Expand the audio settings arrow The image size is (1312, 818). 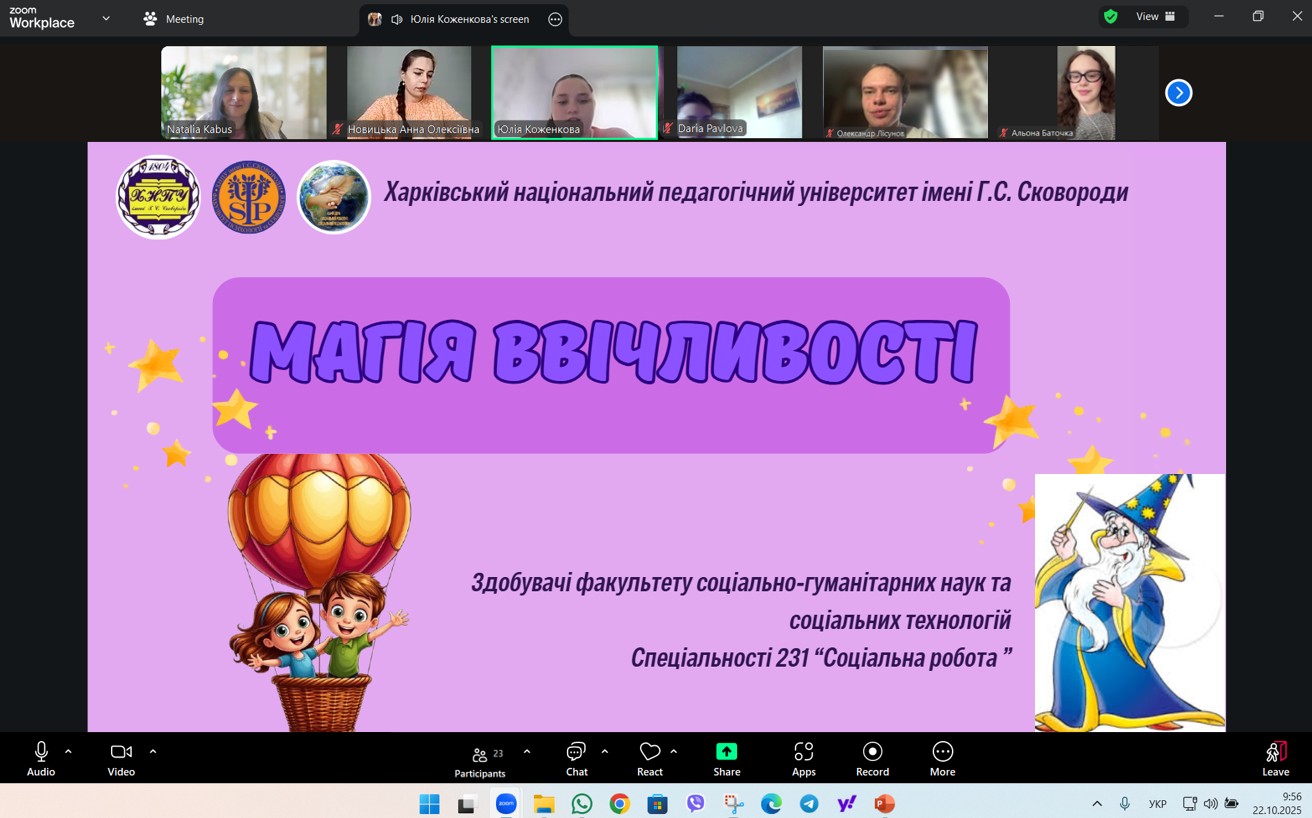(x=68, y=751)
